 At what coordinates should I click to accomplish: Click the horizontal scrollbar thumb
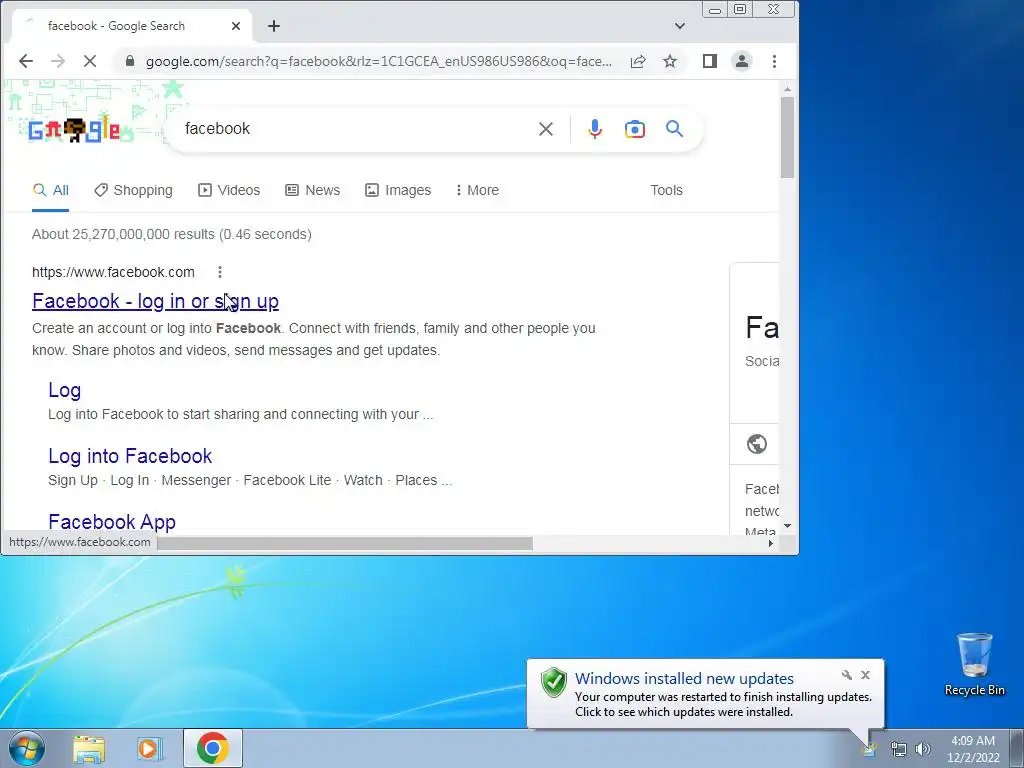click(345, 543)
